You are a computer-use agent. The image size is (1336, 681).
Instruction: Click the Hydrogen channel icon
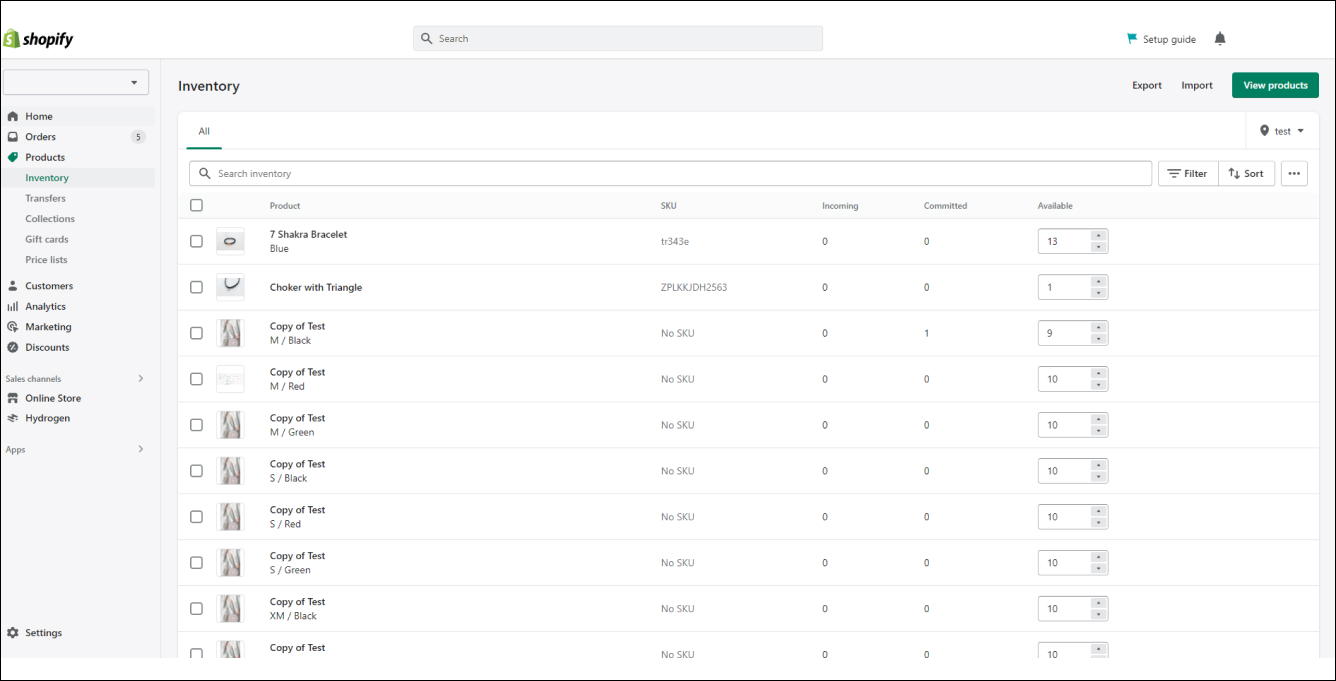(13, 418)
